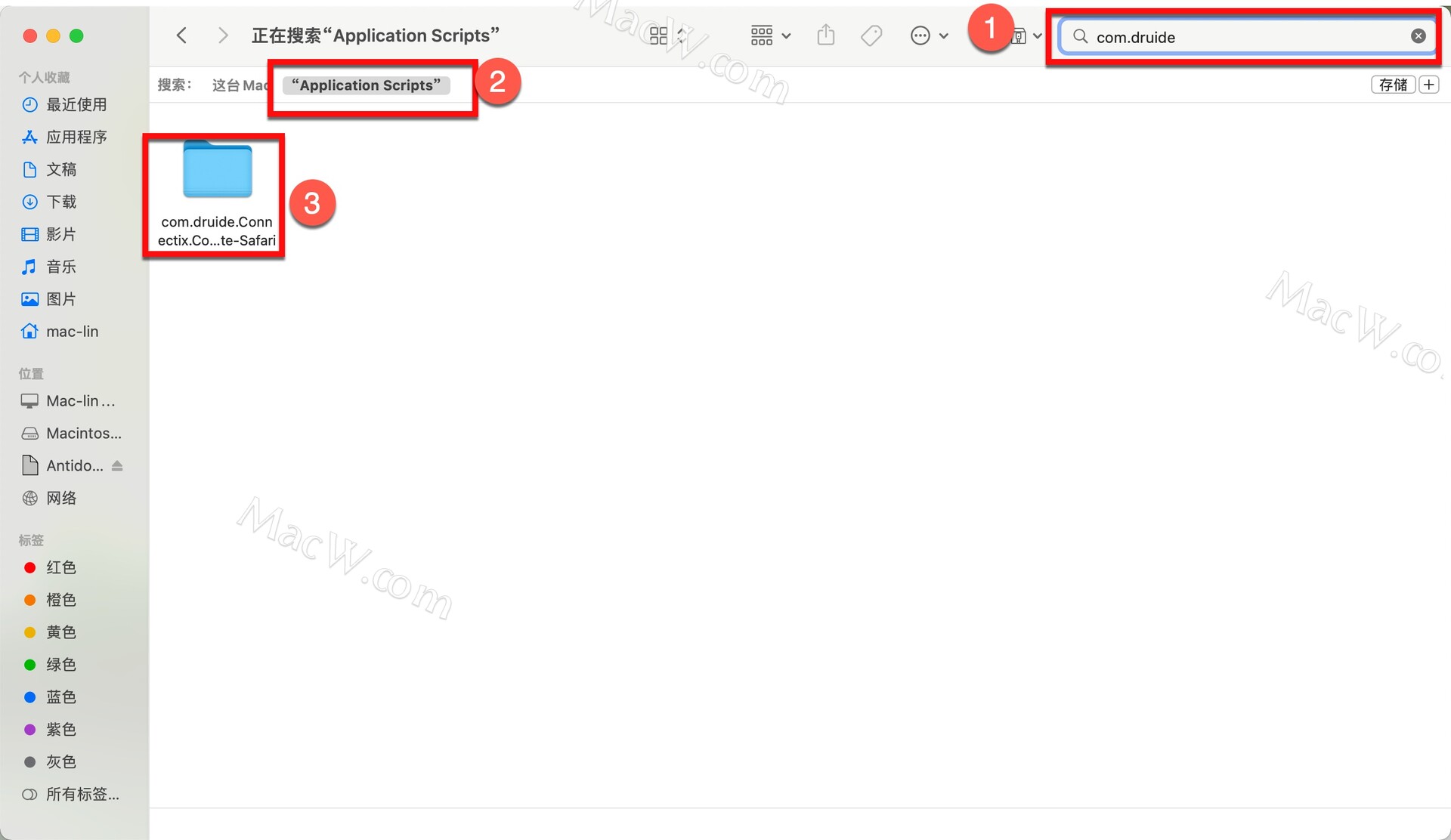Click the Share toolbar icon
Screen dimensions: 1451x840
point(826,35)
